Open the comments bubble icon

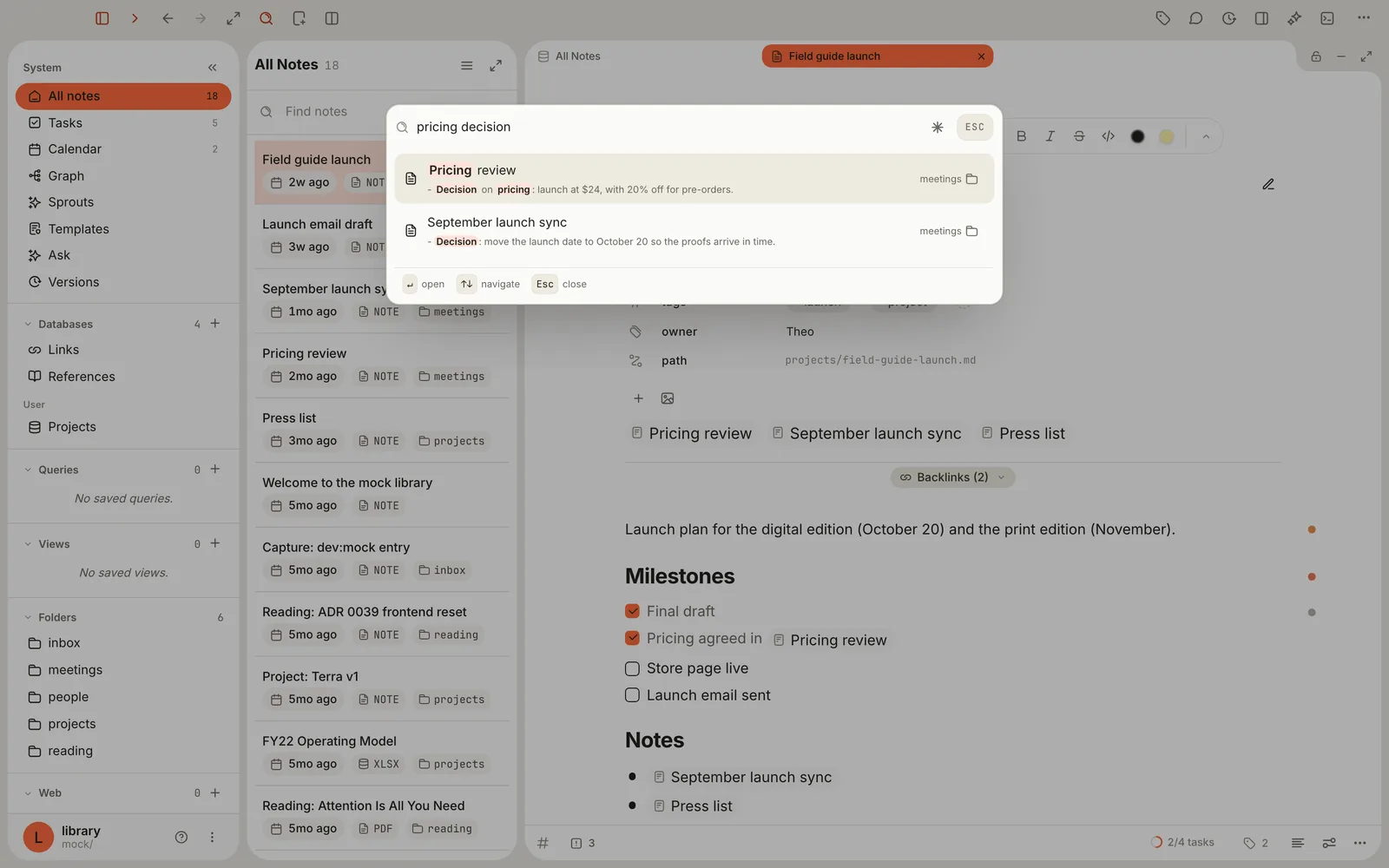(x=1196, y=18)
